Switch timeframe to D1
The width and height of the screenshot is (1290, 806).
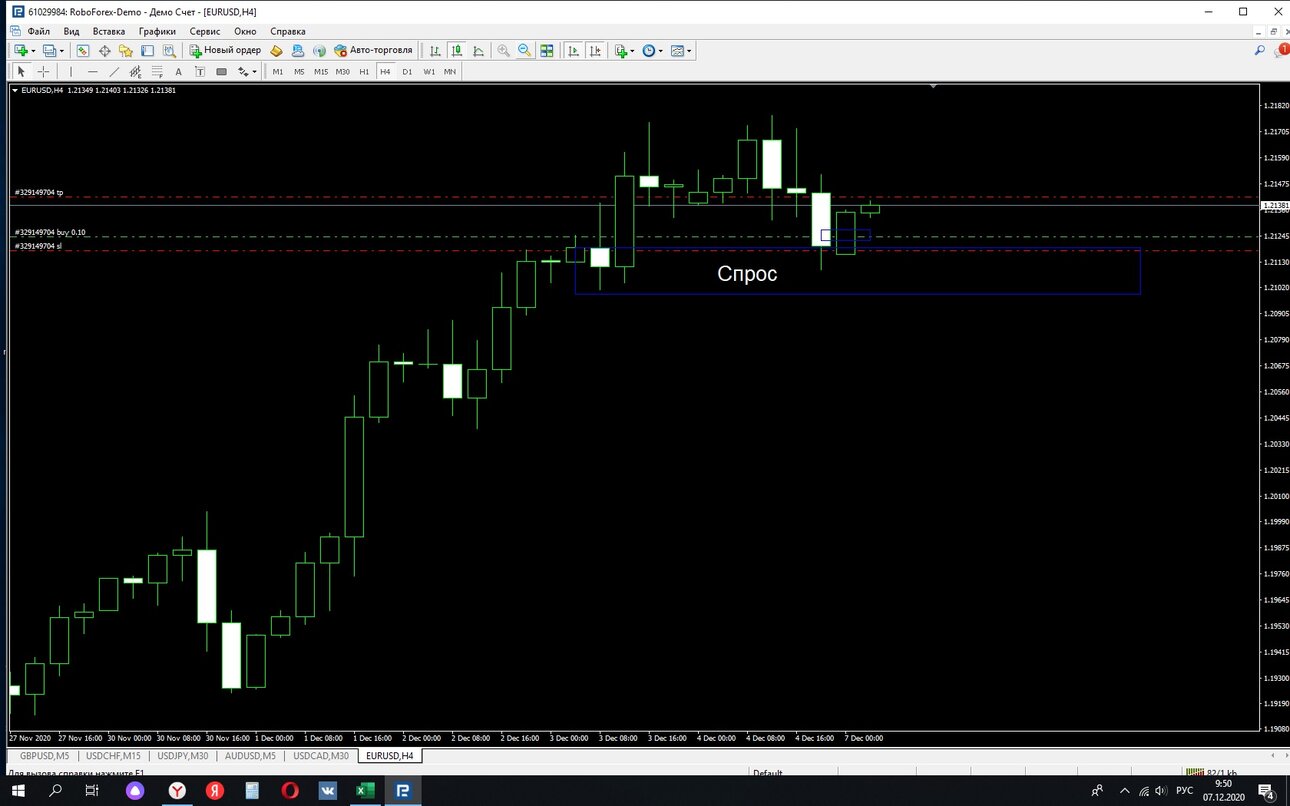[407, 71]
